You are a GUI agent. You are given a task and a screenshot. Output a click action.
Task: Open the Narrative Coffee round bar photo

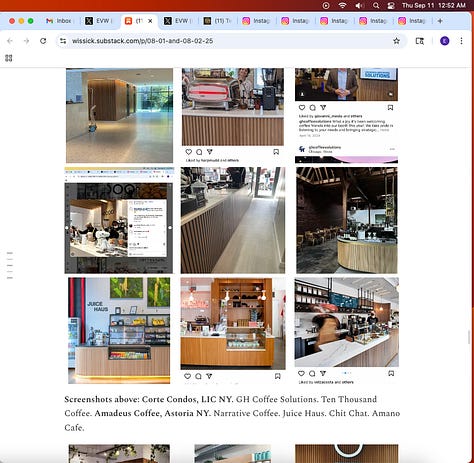(347, 220)
